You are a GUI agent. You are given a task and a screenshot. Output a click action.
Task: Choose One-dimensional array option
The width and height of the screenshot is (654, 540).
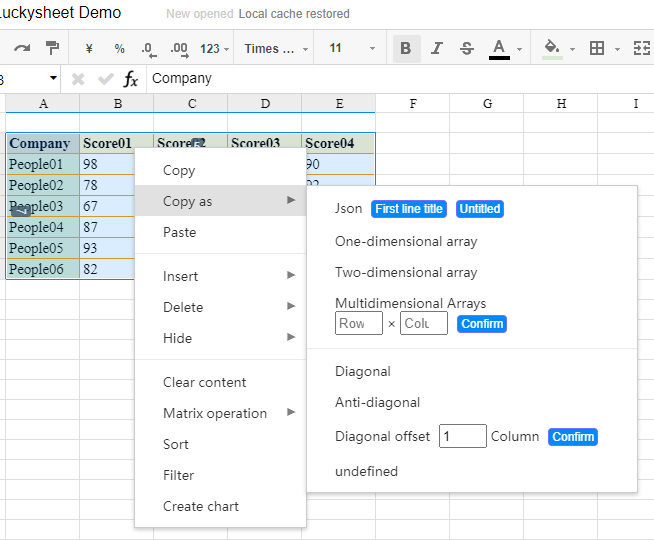(x=406, y=241)
